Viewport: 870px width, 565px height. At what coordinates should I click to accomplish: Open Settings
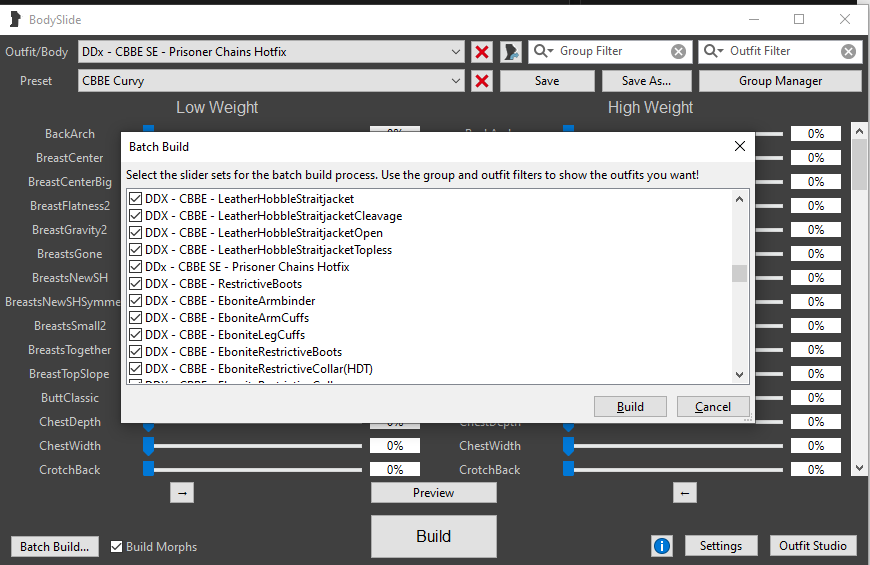click(721, 546)
